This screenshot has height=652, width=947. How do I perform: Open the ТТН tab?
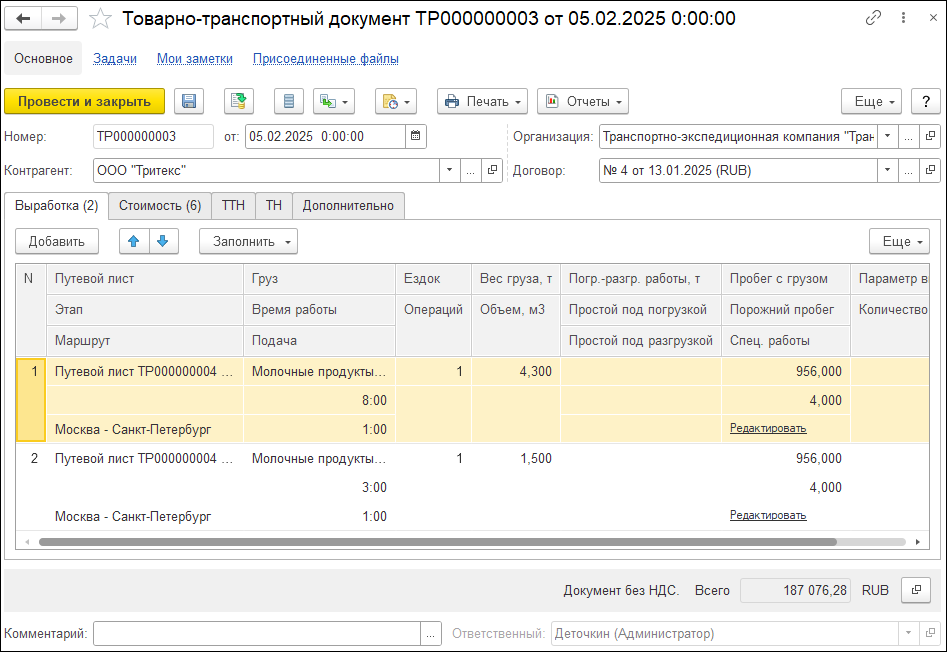[x=233, y=206]
